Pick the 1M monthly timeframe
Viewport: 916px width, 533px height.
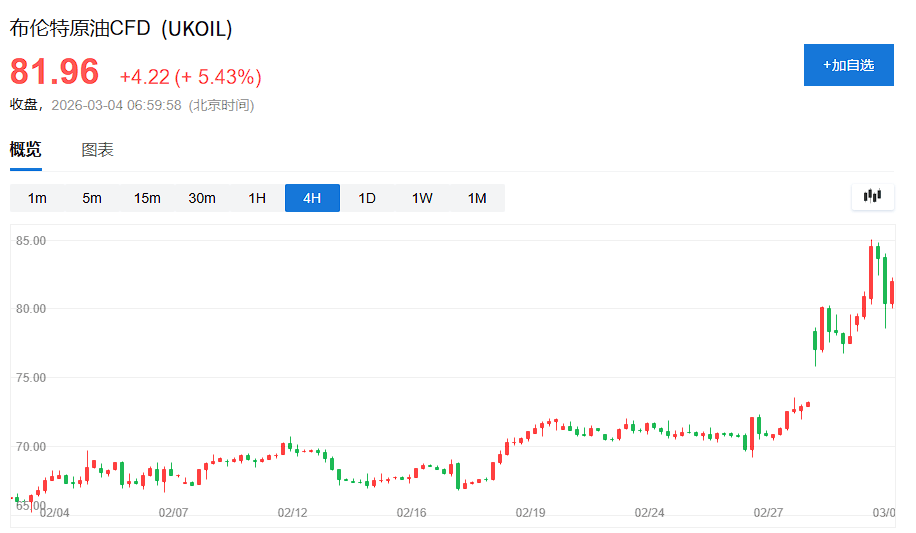477,198
